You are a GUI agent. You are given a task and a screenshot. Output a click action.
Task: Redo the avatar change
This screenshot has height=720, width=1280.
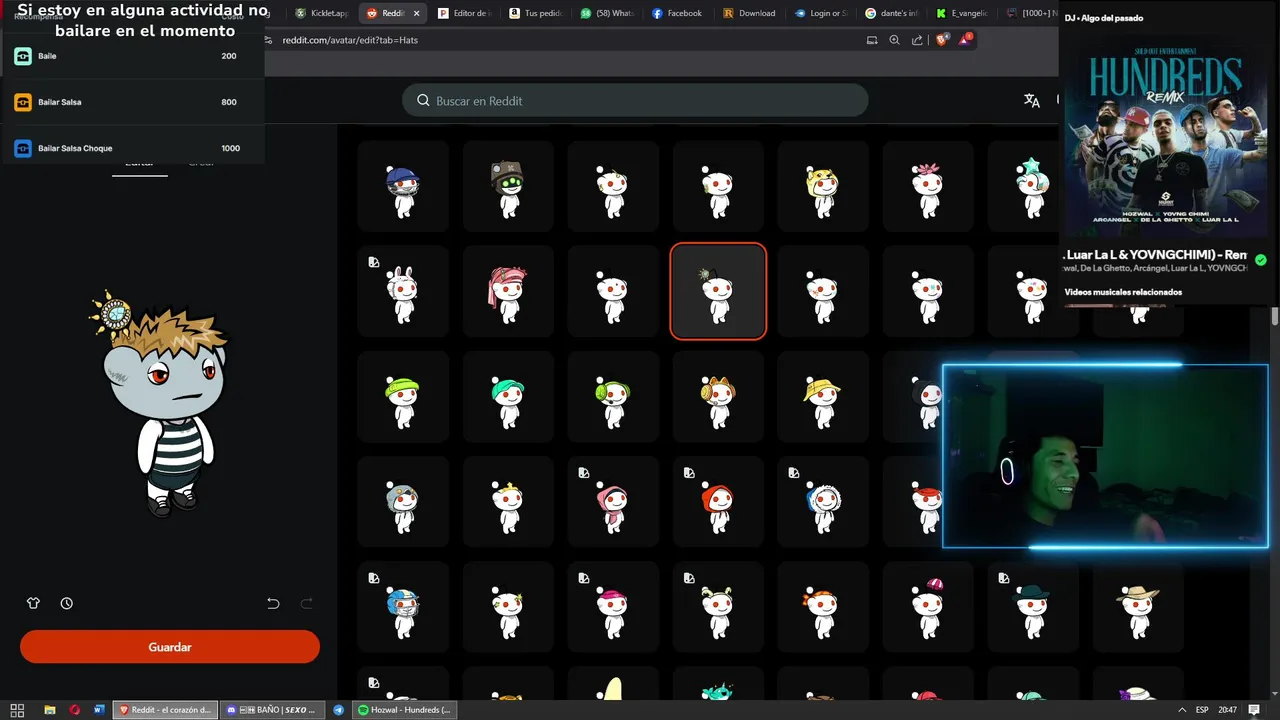[x=307, y=603]
